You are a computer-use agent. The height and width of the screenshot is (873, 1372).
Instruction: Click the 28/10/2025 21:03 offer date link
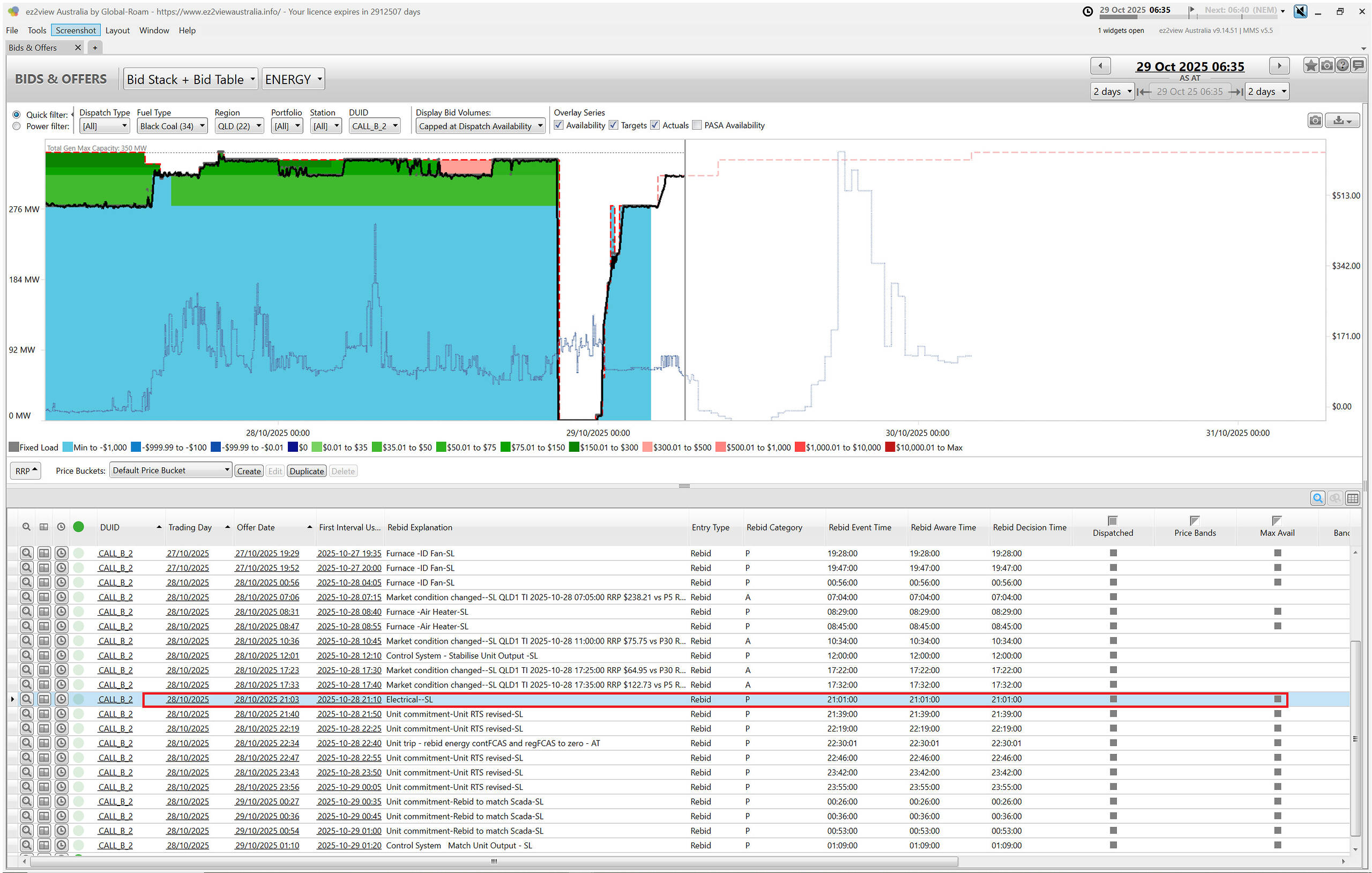267,699
